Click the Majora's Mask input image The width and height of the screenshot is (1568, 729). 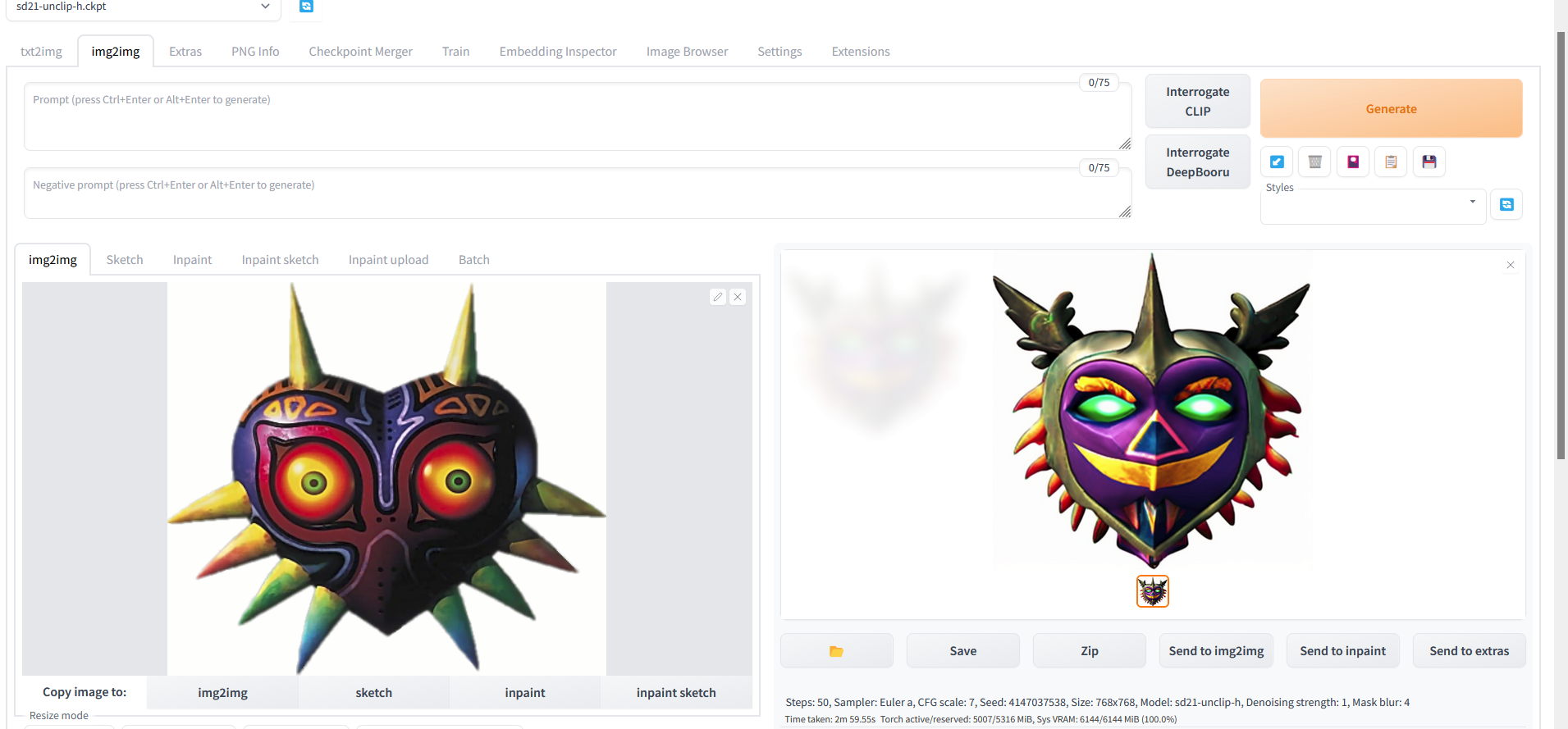click(x=386, y=479)
